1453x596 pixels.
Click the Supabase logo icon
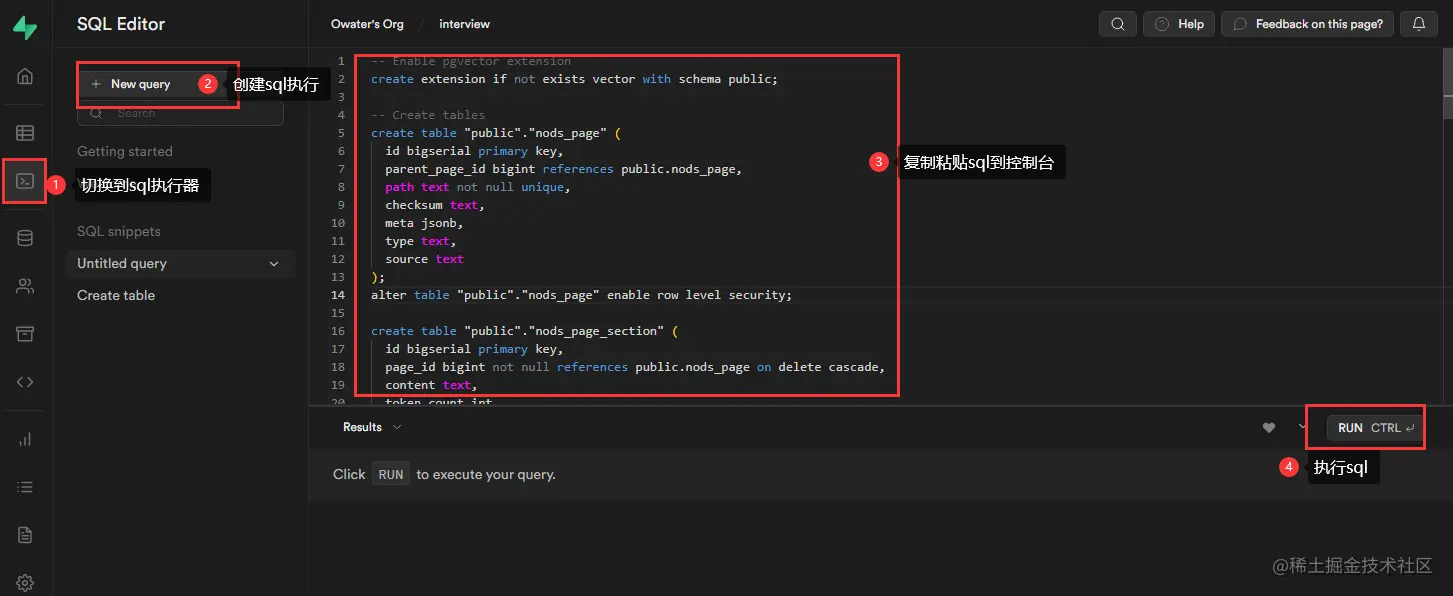click(25, 27)
